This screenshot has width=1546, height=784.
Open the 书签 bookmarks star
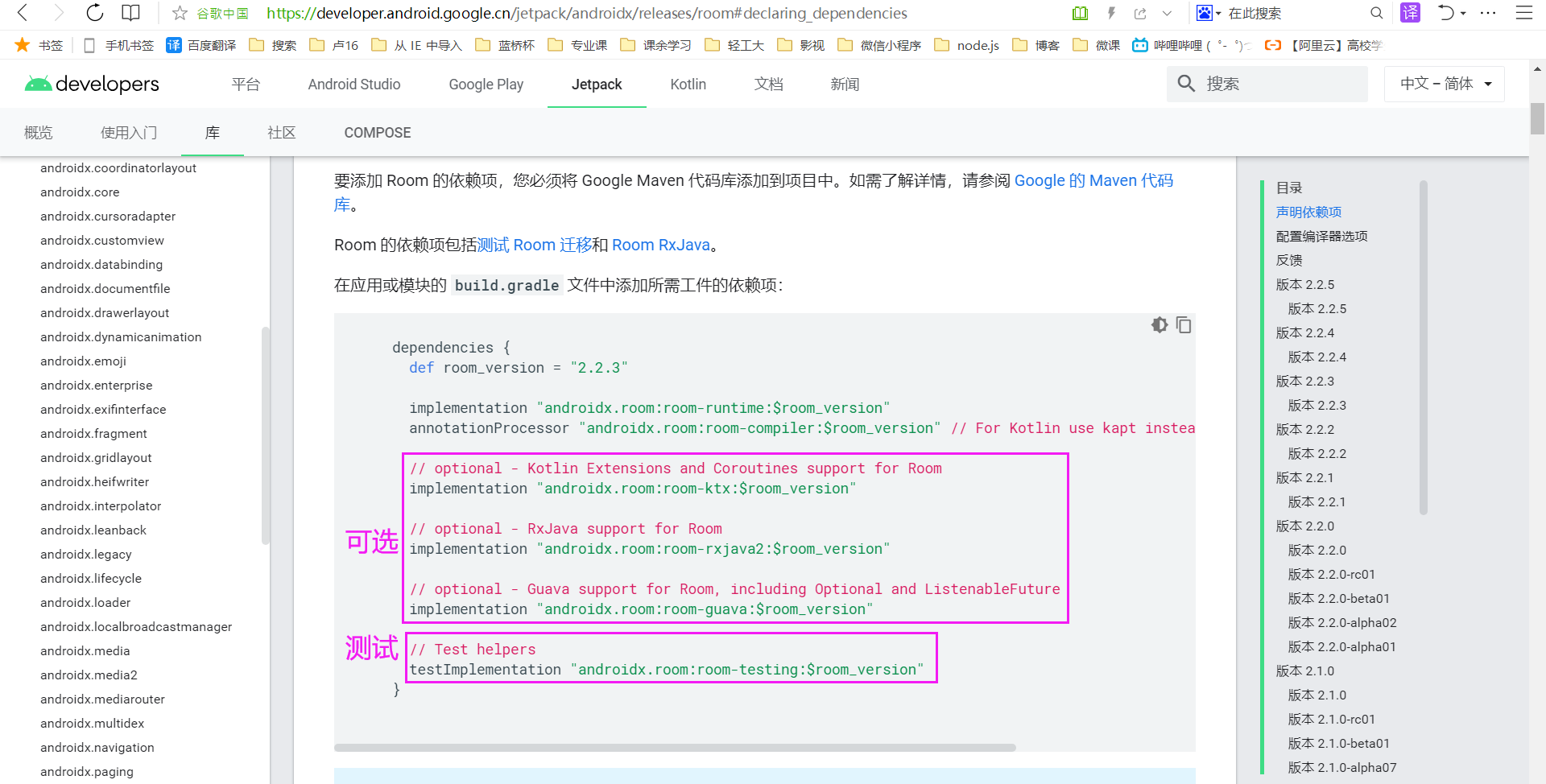click(x=39, y=45)
